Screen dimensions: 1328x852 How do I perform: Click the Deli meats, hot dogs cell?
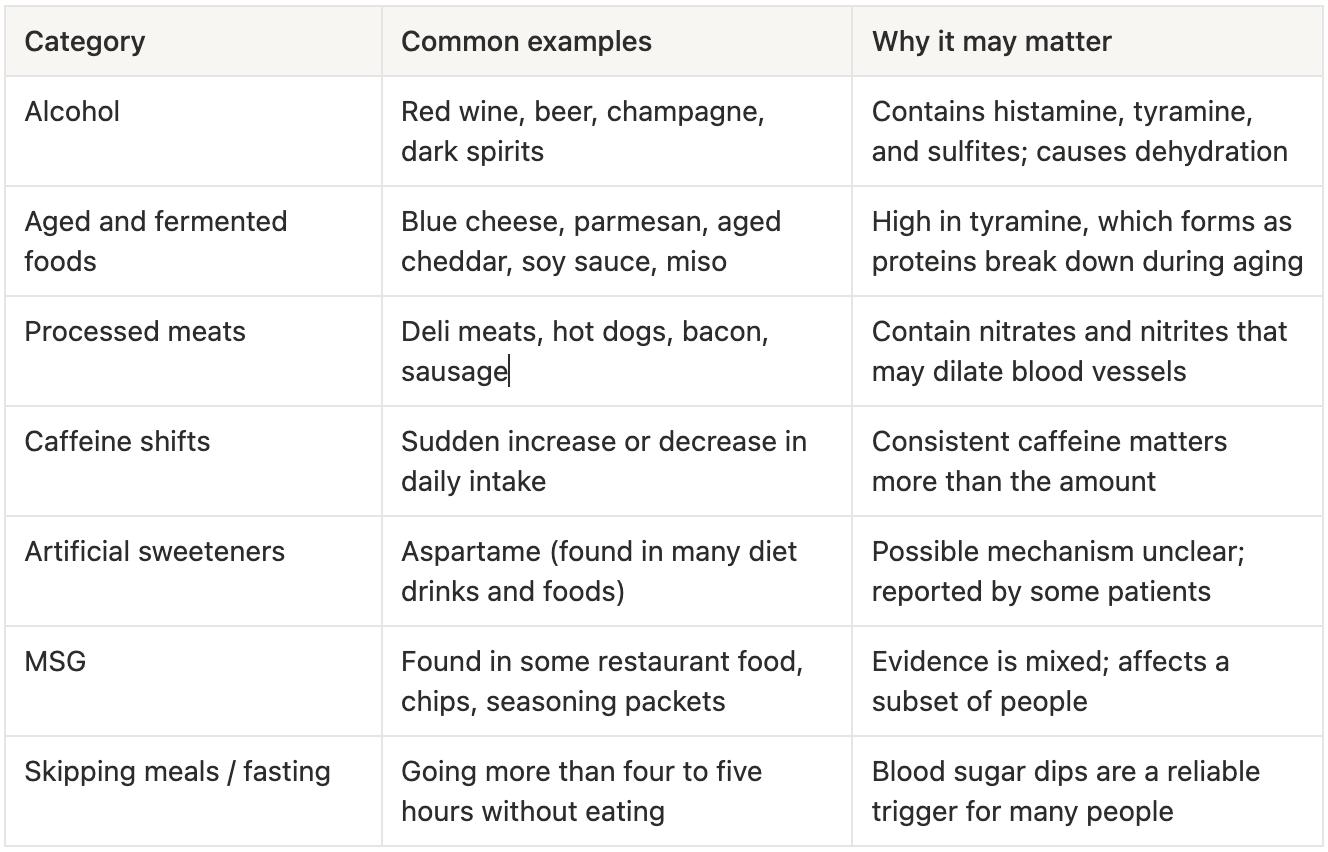tap(617, 351)
